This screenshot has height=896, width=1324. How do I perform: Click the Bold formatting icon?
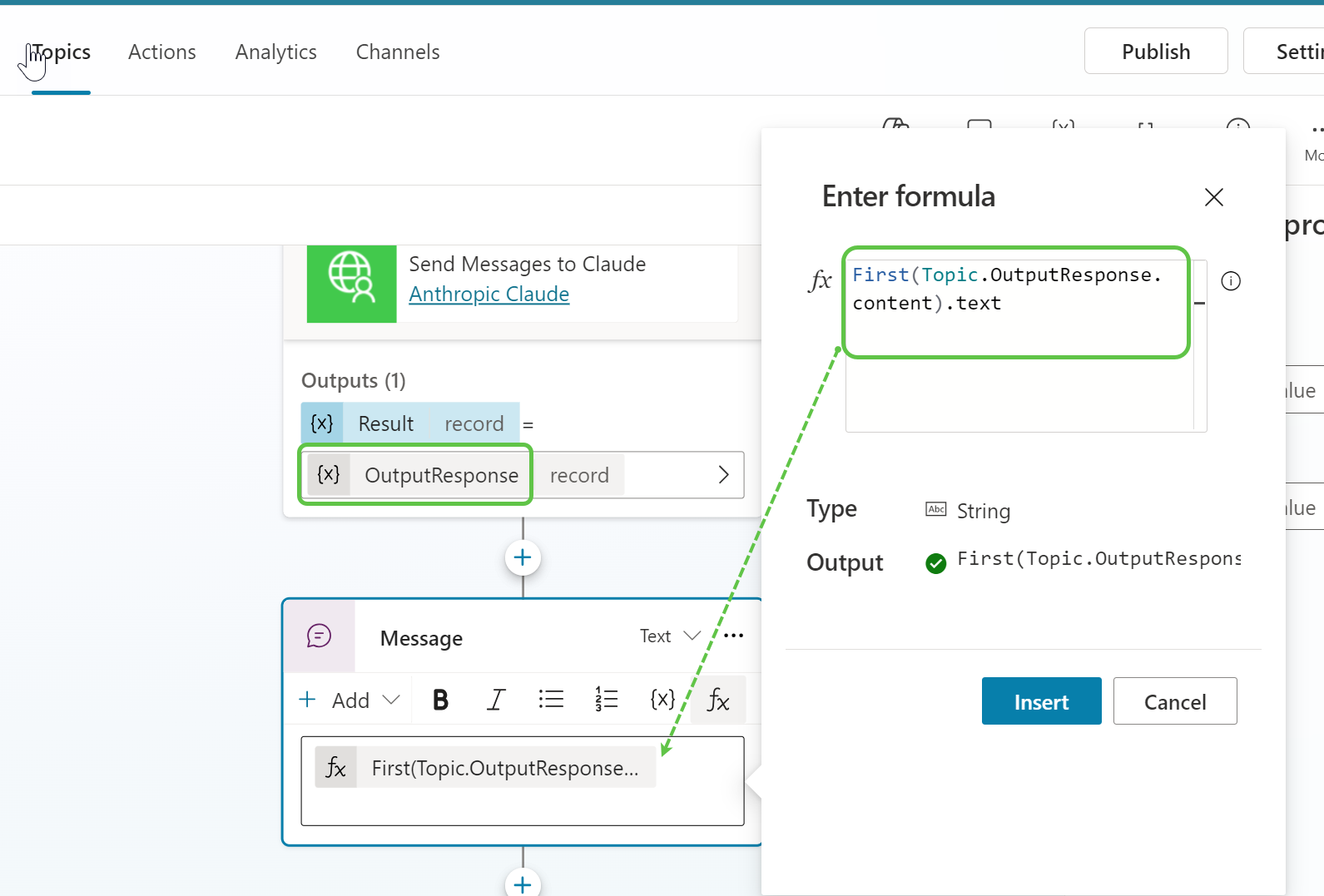click(x=440, y=700)
